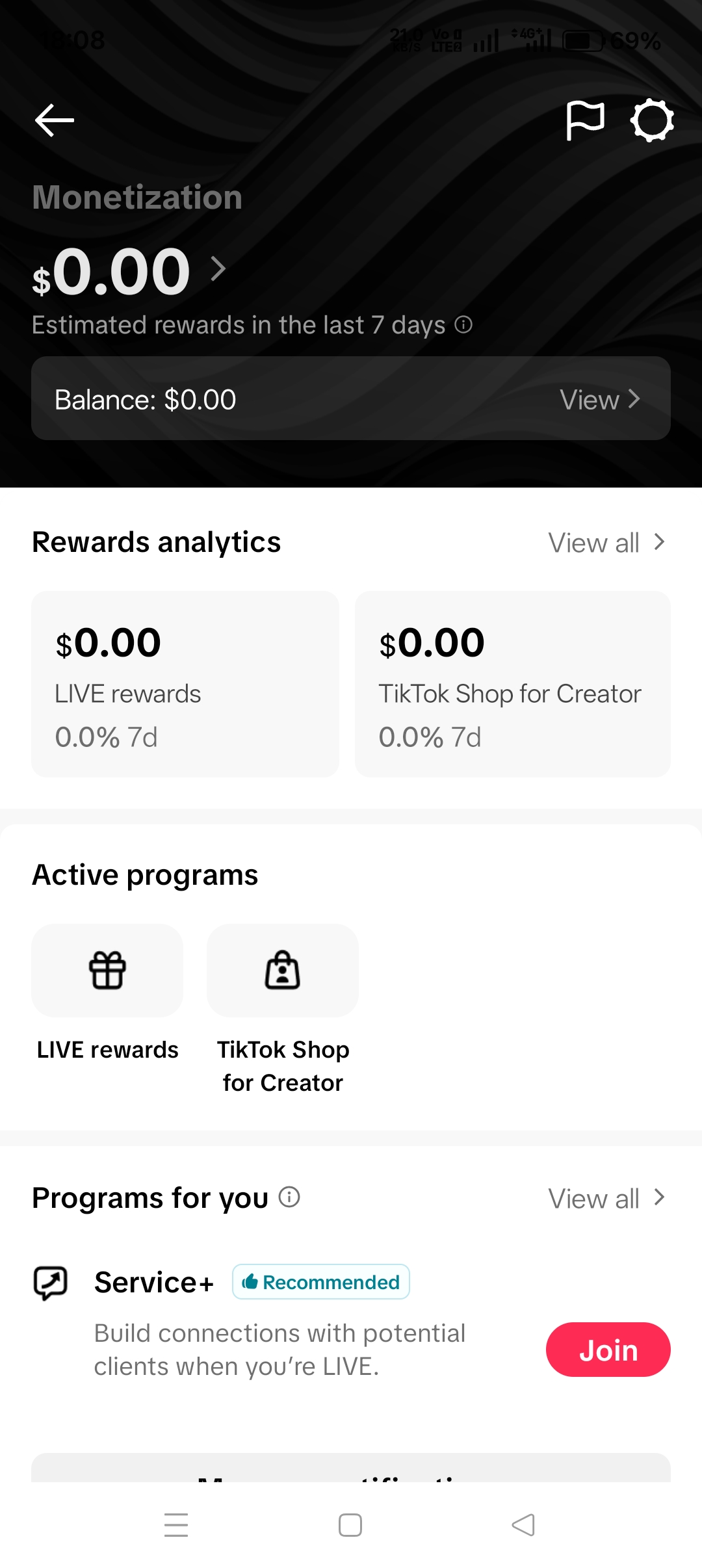This screenshot has width=702, height=1568.
Task: Tap info icon beside estimated rewards text
Action: (x=463, y=324)
